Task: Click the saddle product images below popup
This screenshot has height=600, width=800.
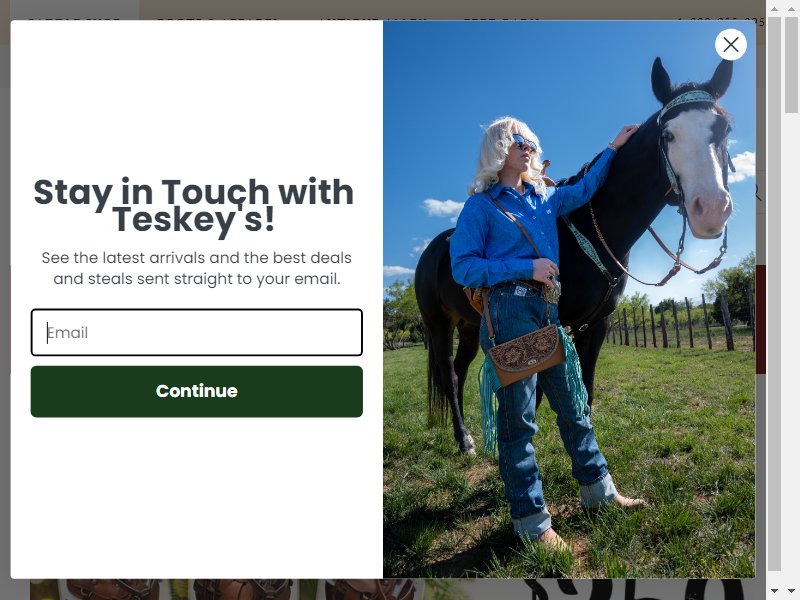Action: pos(227,589)
